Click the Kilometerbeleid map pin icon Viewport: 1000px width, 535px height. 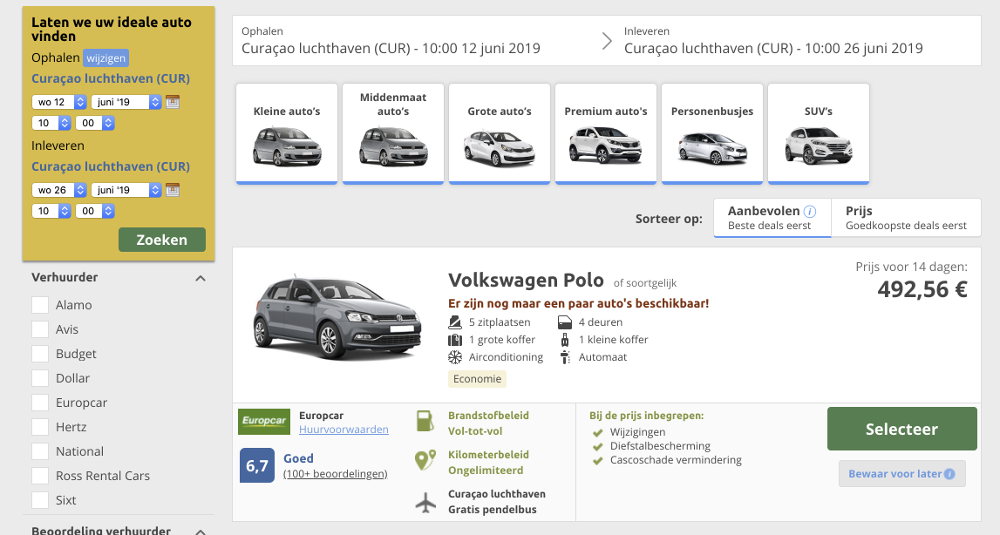(x=425, y=460)
